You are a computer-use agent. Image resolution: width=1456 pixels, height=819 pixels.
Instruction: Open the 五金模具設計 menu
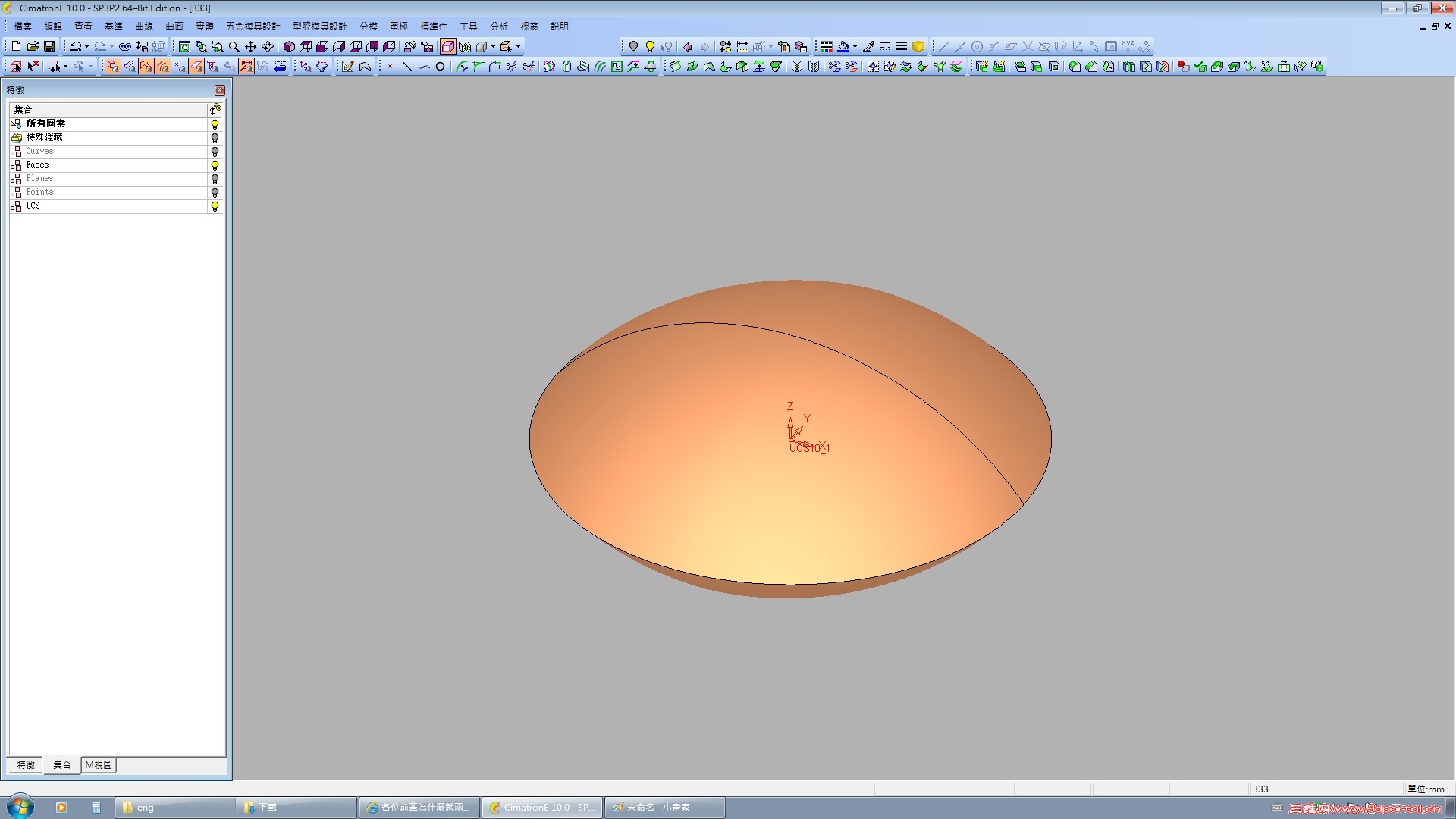tap(253, 26)
